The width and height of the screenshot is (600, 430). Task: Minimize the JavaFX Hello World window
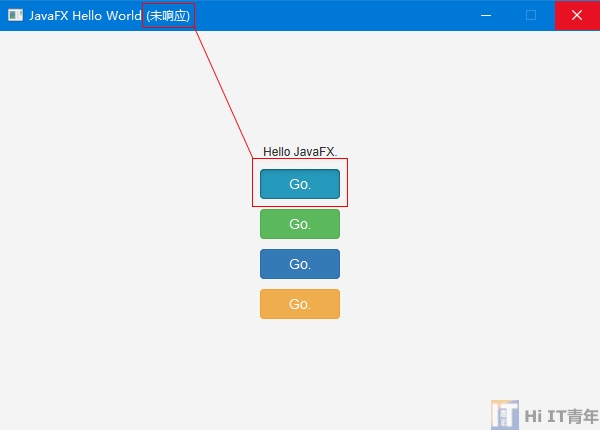click(486, 15)
